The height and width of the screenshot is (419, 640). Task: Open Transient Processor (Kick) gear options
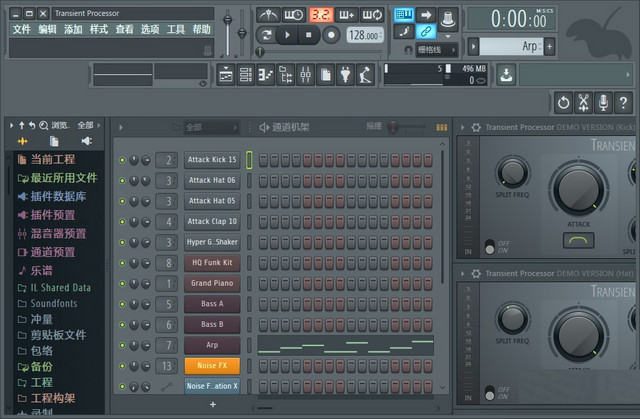pos(476,127)
